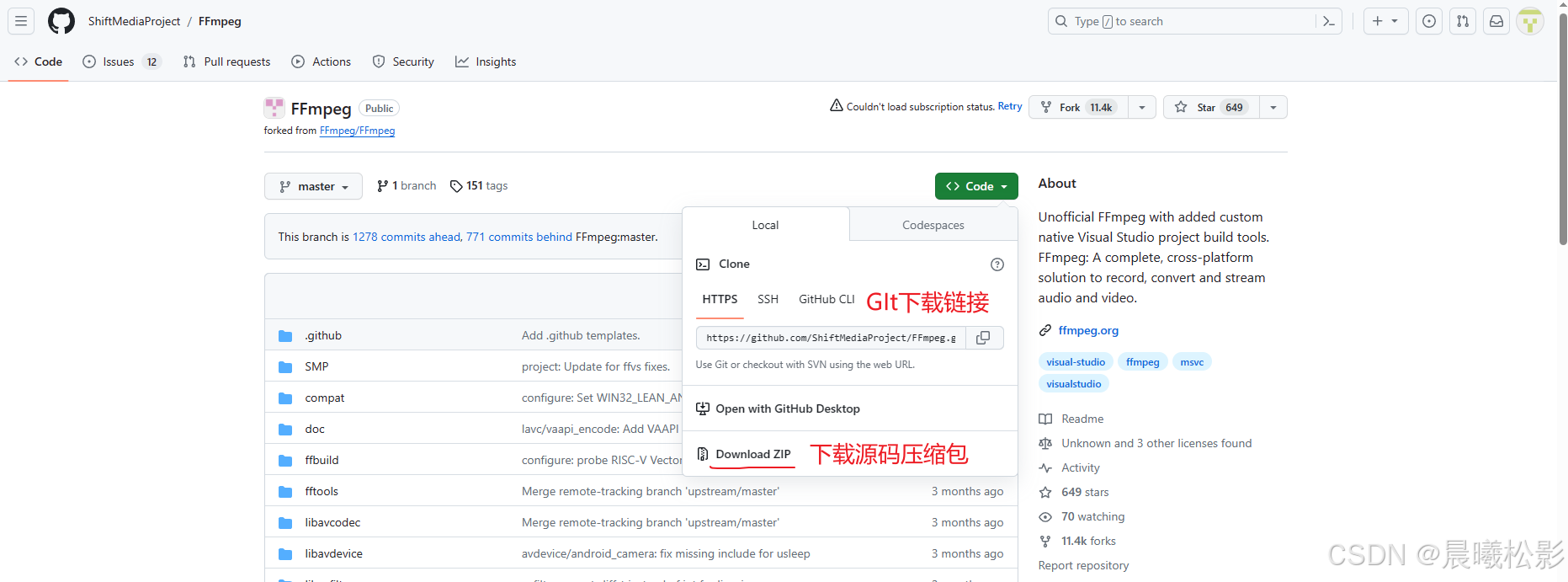
Task: Open the licenses found link
Action: coord(1145,443)
